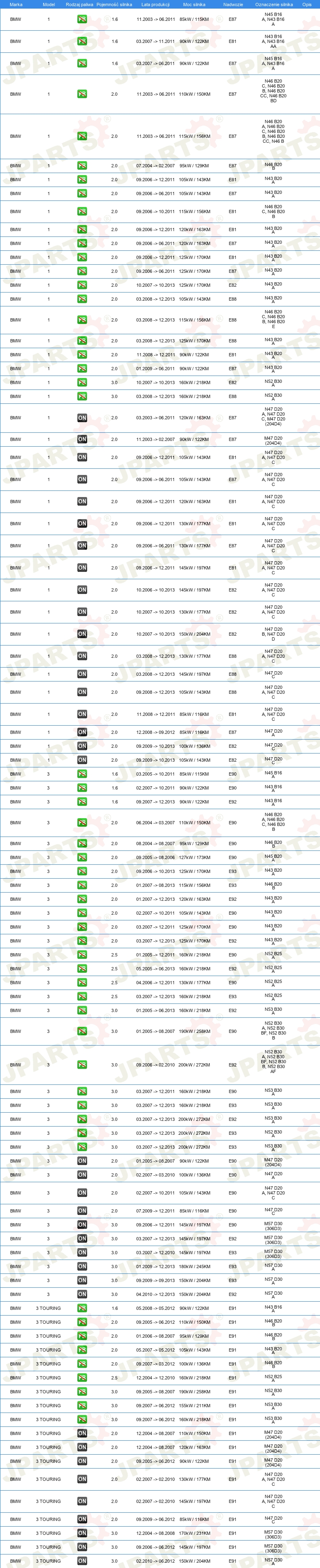Click the date cell 08.2004 -> 08.2007
320x1568 pixels.
click(x=155, y=844)
